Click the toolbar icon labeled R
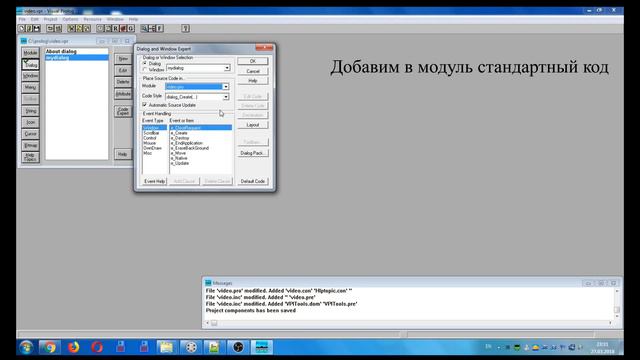This screenshot has width=640, height=360. coord(116,28)
